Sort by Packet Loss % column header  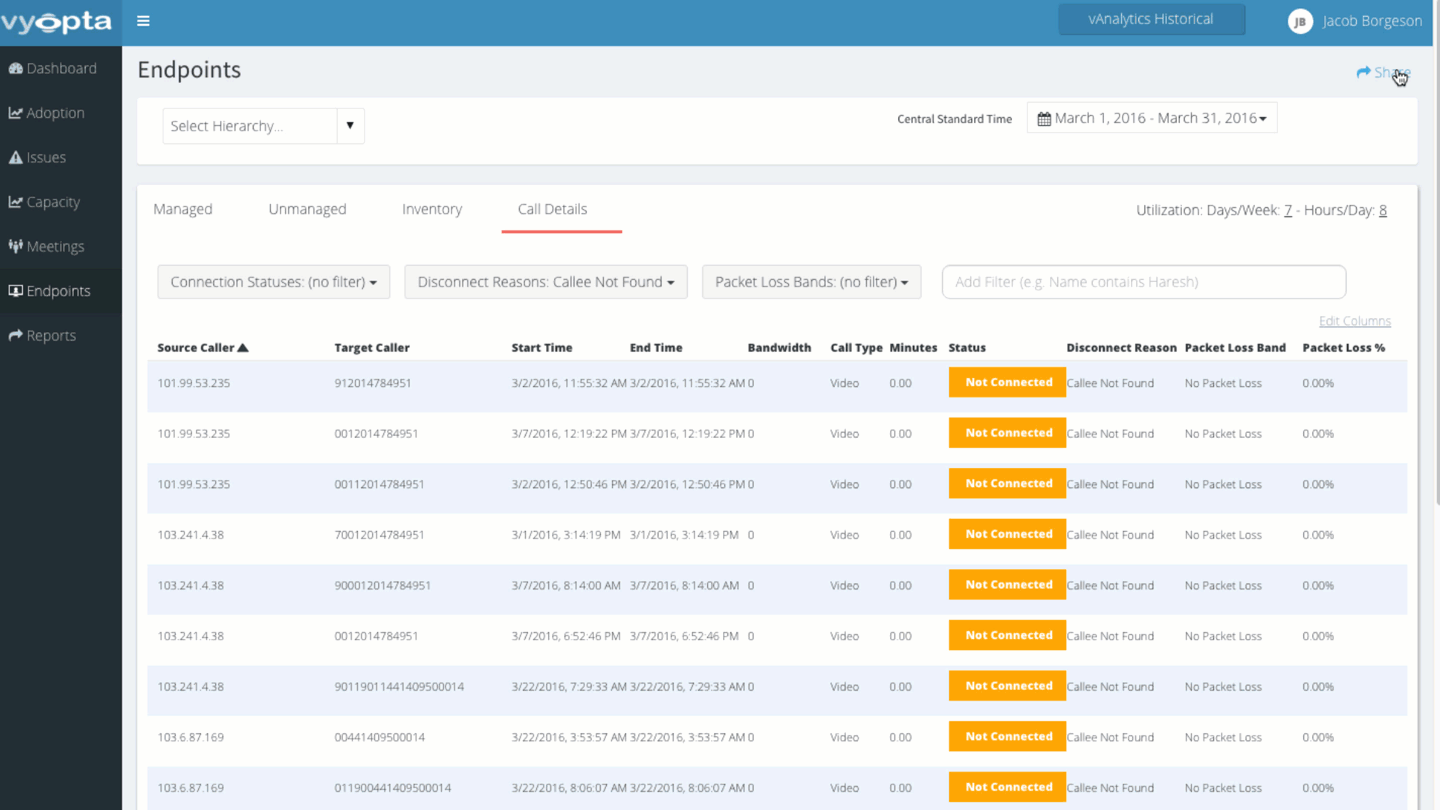(1343, 348)
